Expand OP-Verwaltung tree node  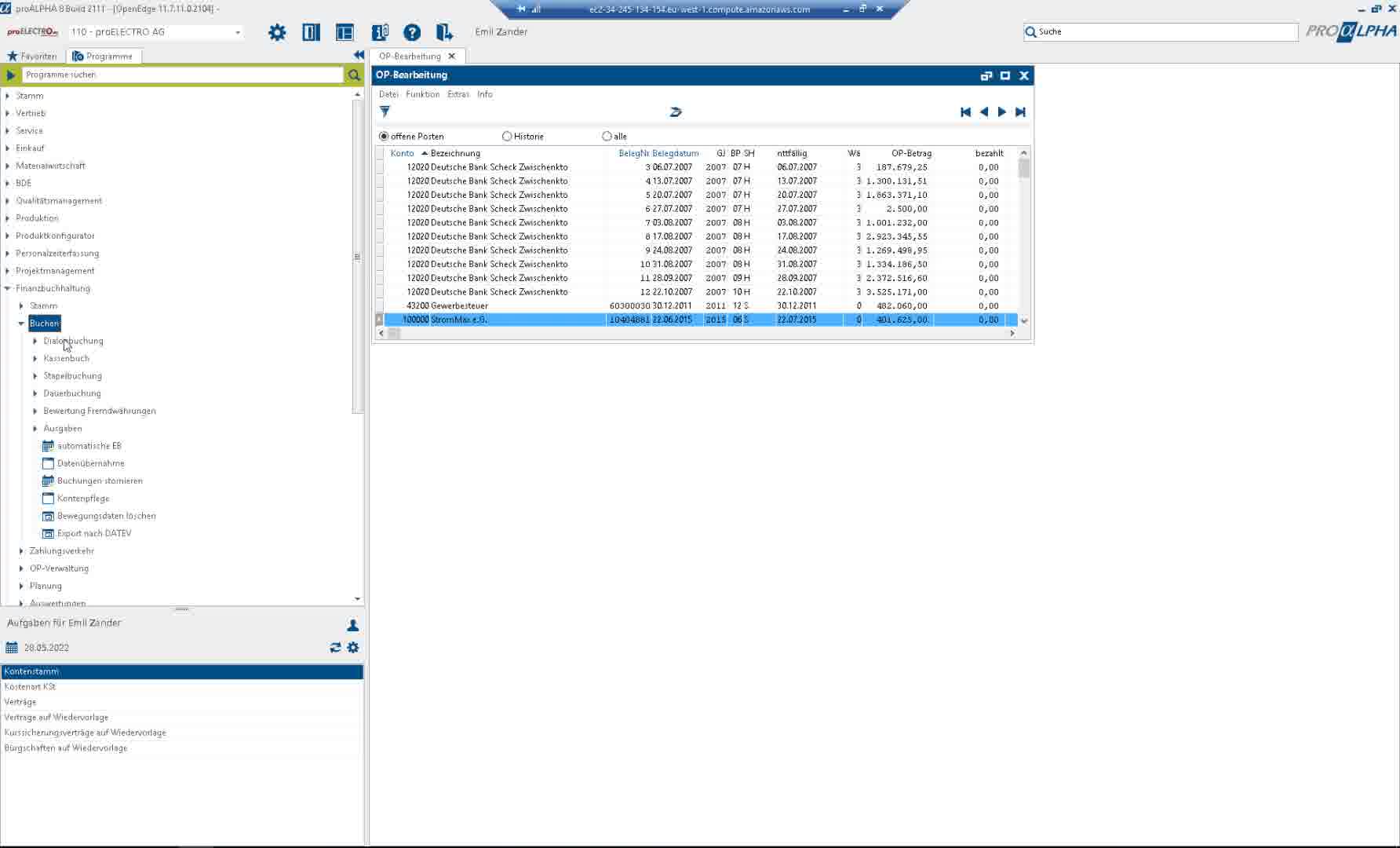[x=21, y=568]
